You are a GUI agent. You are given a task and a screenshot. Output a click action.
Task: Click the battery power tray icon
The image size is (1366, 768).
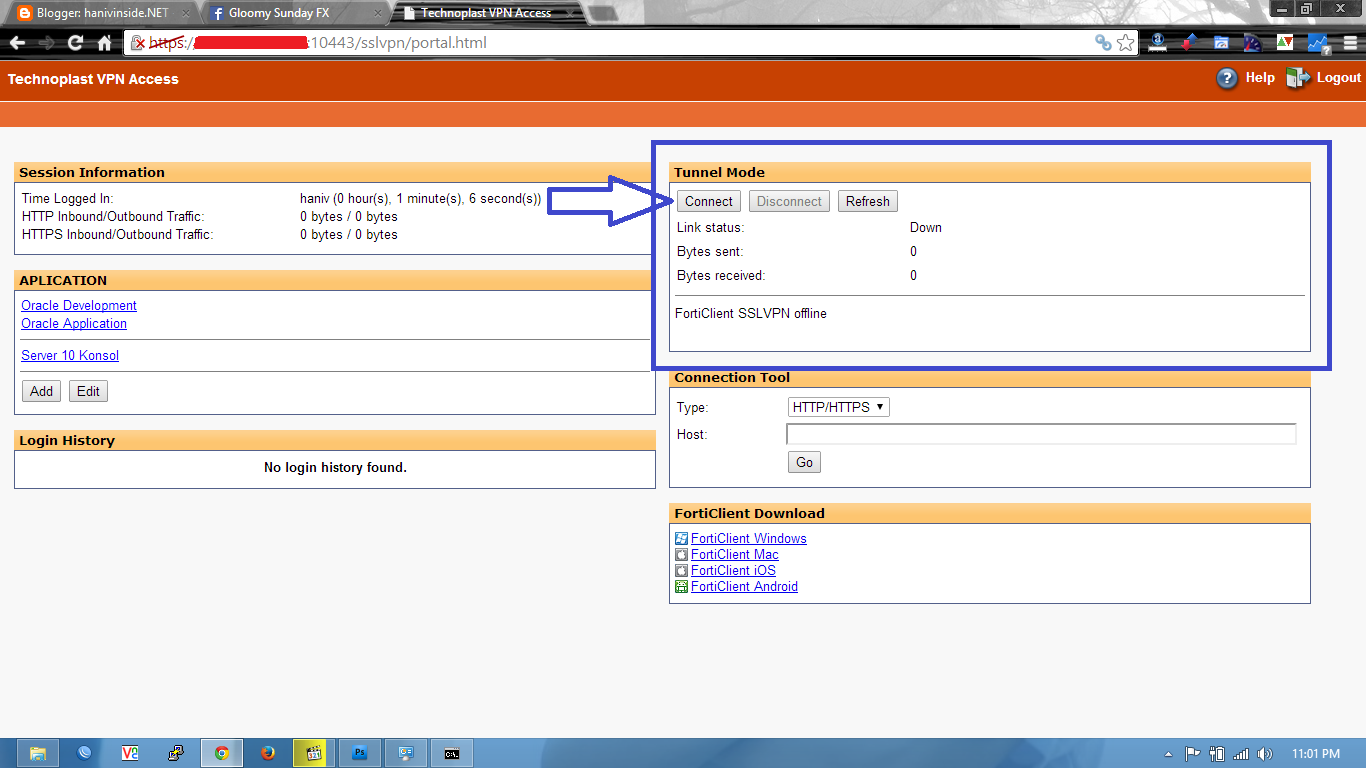1217,753
